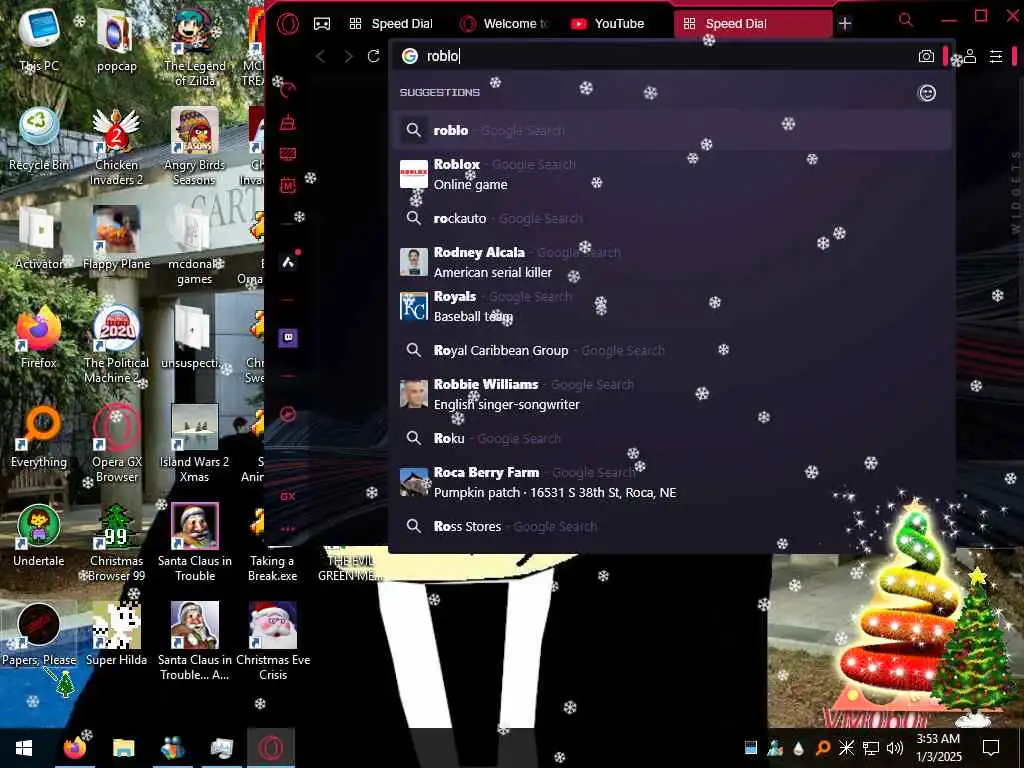Viewport: 1024px width, 768px height.
Task: Select the Flappy Plane desktop icon
Action: coord(116,239)
